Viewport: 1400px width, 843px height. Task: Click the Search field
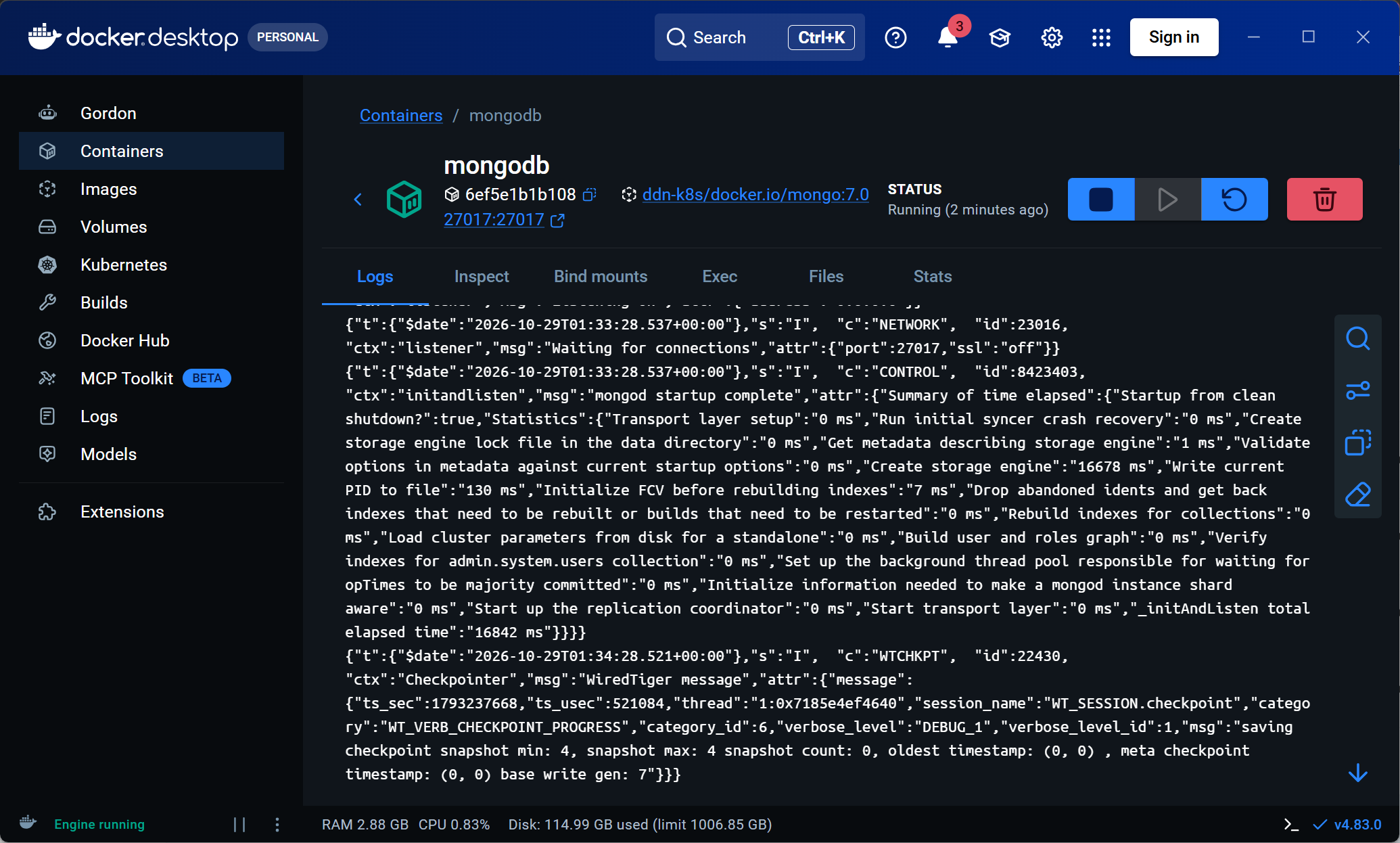[759, 37]
